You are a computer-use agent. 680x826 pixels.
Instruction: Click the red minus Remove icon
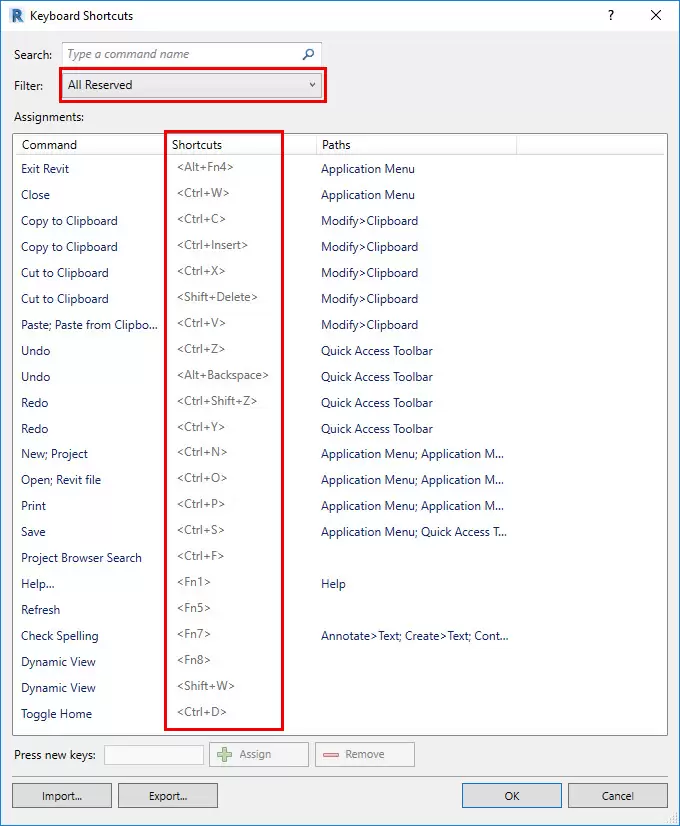330,754
